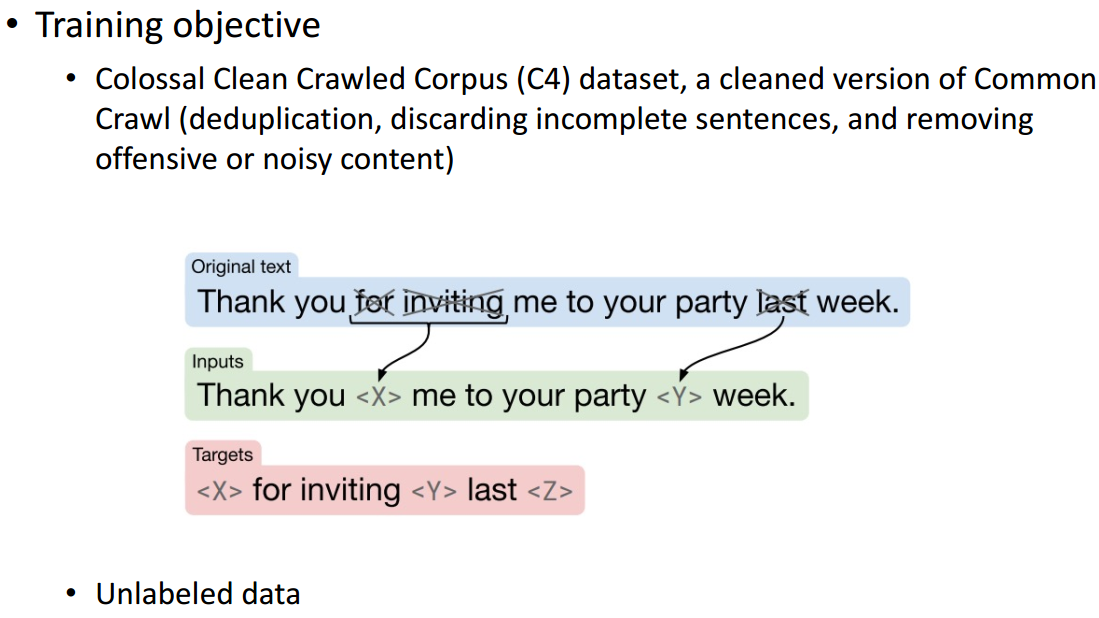Click 'Thank you' in the Inputs box

[271, 395]
